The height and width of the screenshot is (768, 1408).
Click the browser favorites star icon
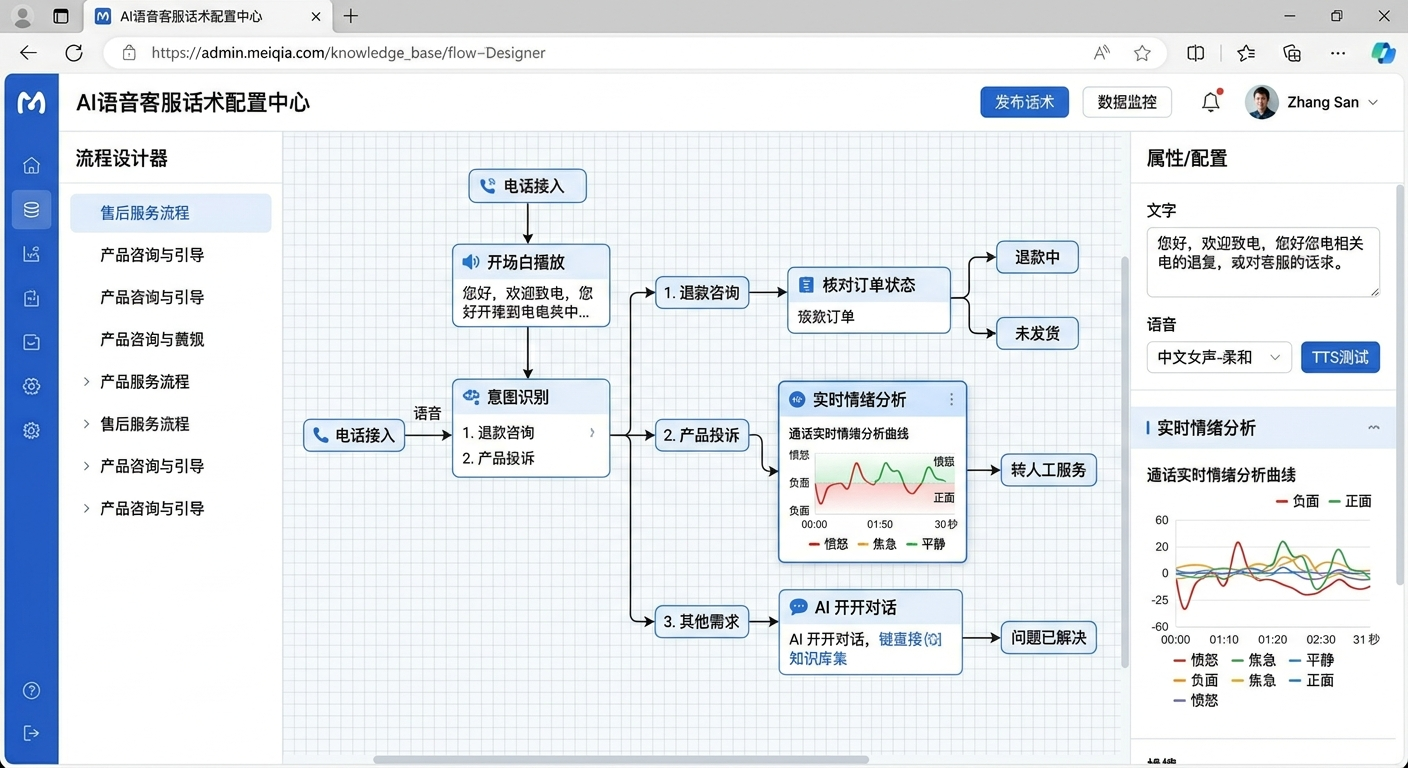pyautogui.click(x=1142, y=53)
